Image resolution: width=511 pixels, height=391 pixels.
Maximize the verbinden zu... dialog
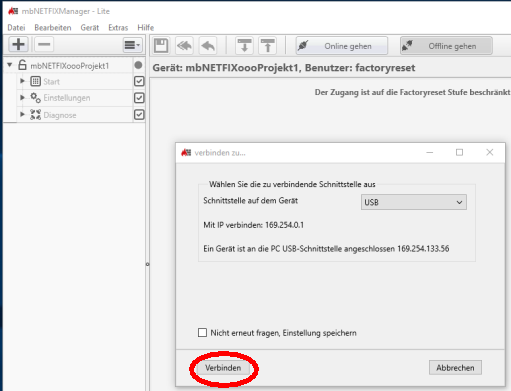coord(460,152)
